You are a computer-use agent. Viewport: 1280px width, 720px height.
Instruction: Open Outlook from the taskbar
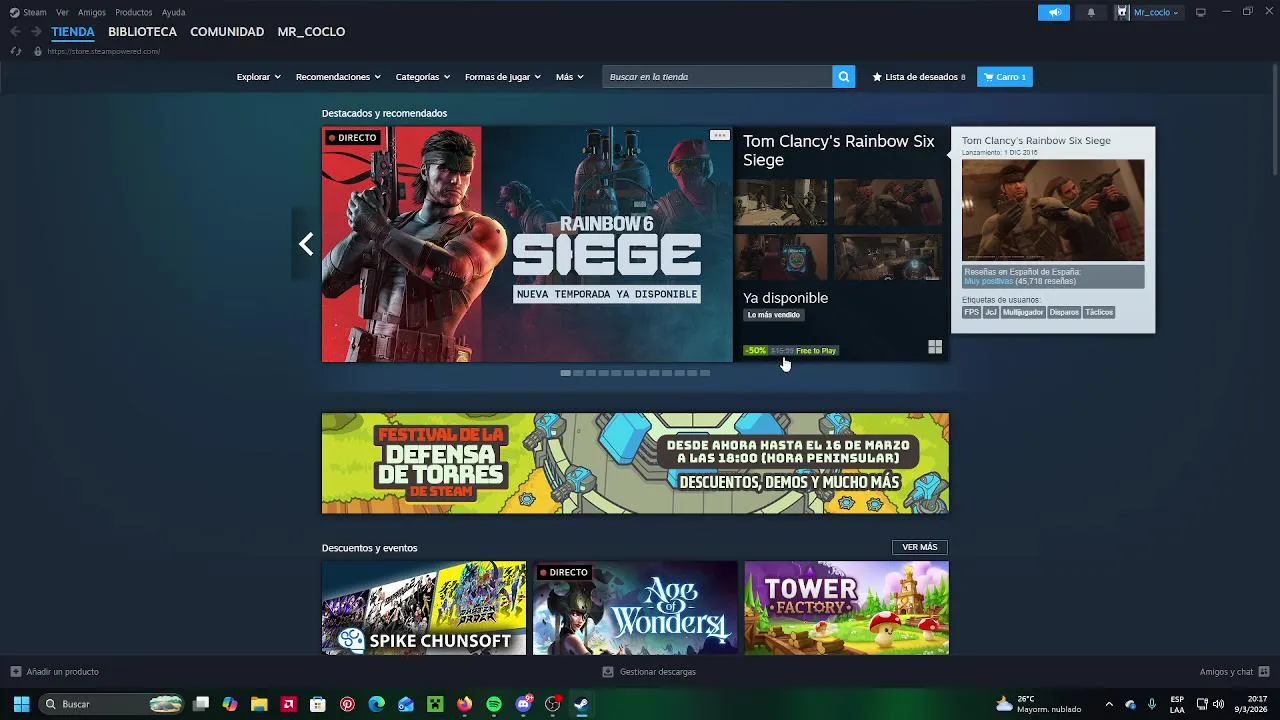tap(406, 704)
